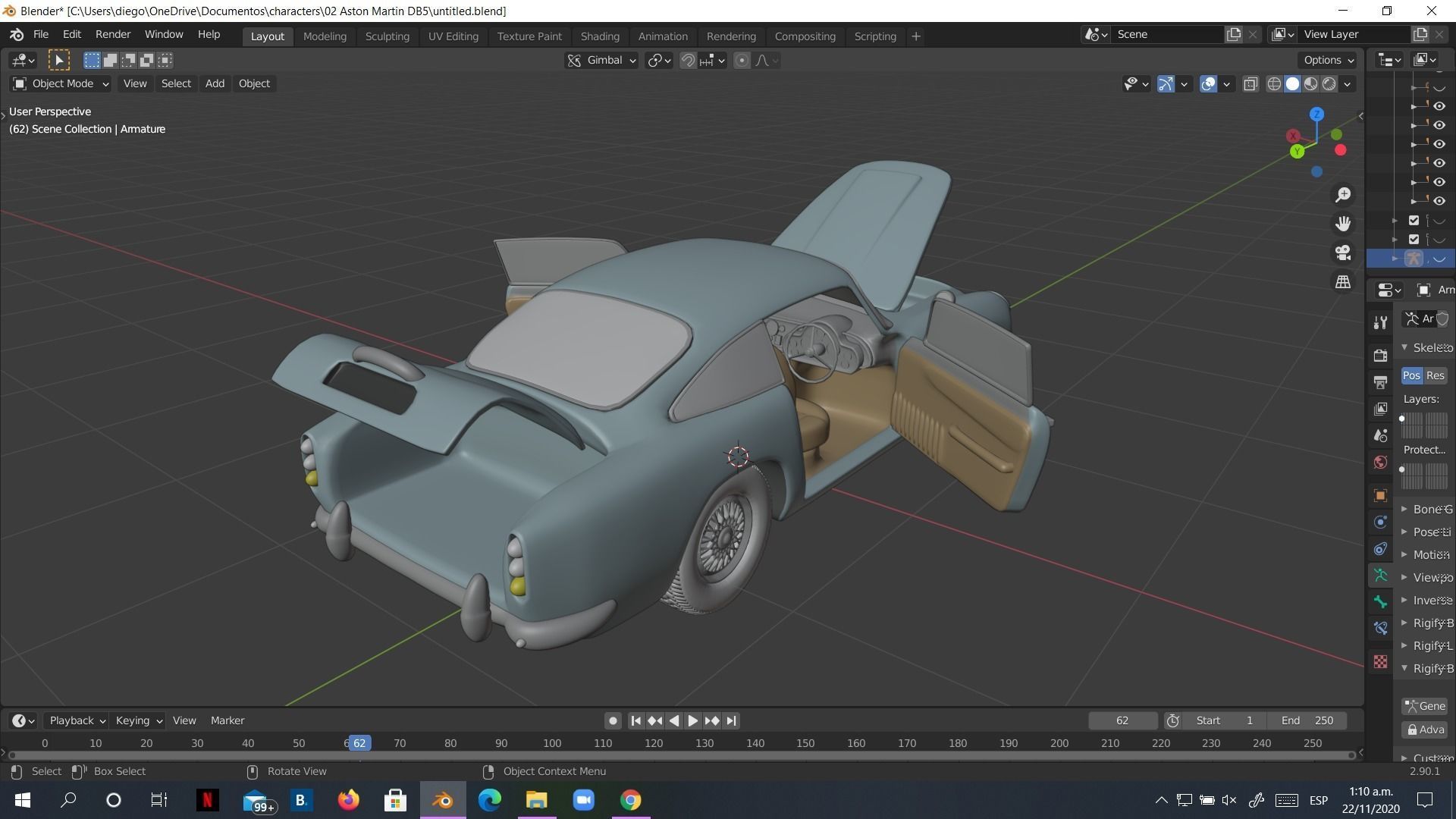Click the Scene name field
This screenshot has width=1456, height=819.
(x=1168, y=35)
